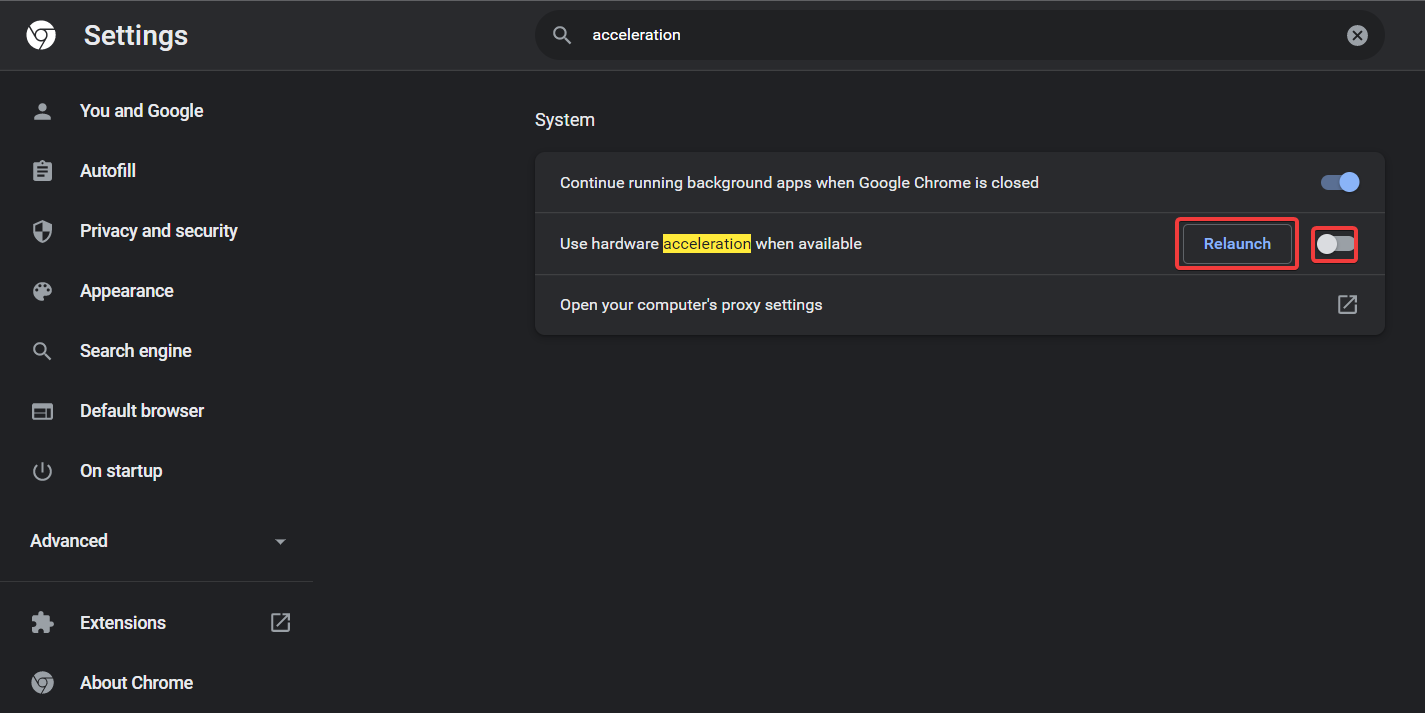Screen dimensions: 1425x713
Task: Open the Search engine settings page
Action: 135,351
